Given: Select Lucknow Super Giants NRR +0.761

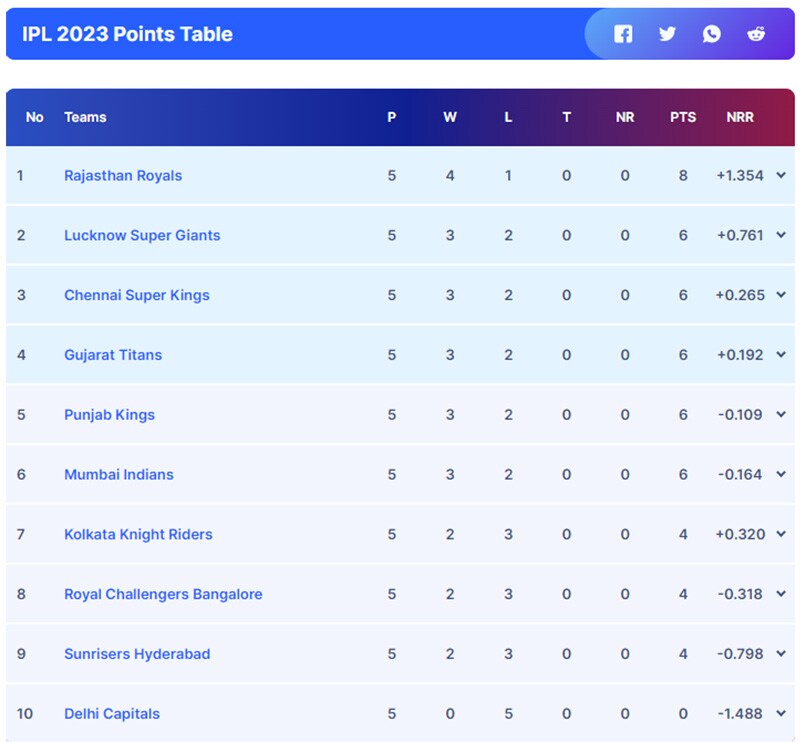Looking at the screenshot, I should pos(740,235).
